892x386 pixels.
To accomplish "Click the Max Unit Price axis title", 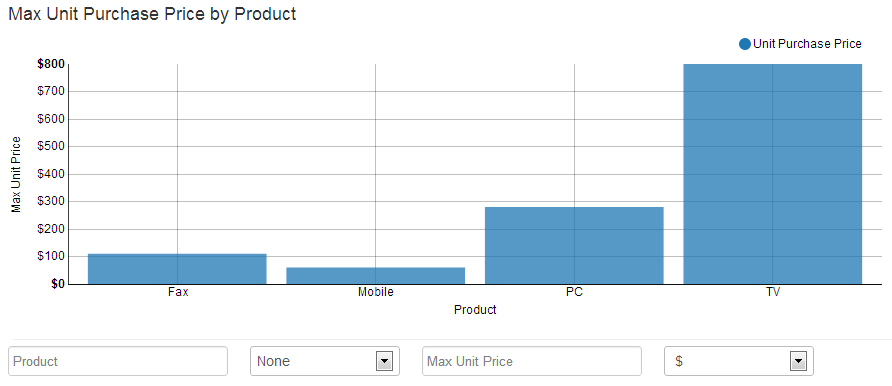I will tap(16, 174).
